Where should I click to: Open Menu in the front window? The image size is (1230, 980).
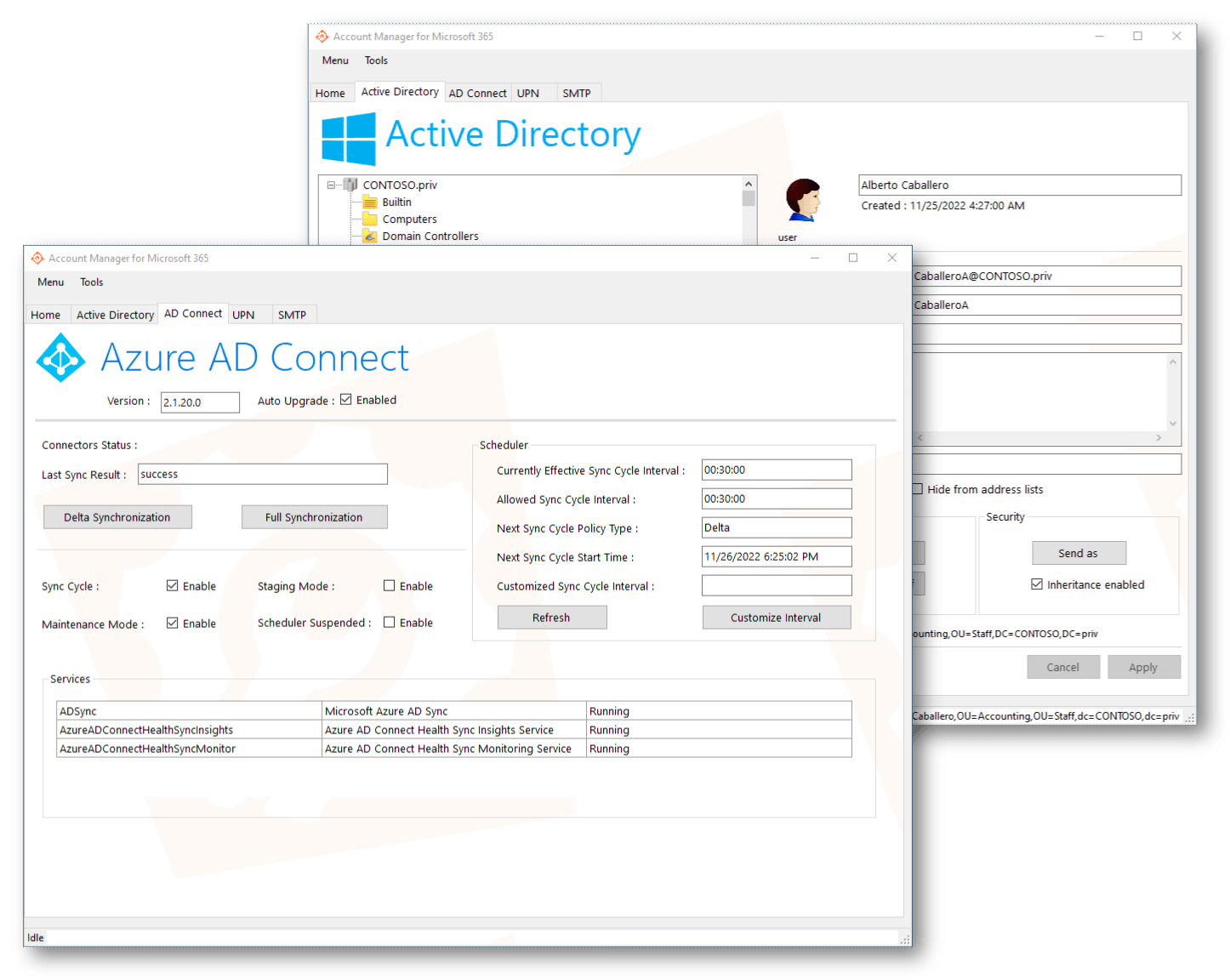coord(51,282)
